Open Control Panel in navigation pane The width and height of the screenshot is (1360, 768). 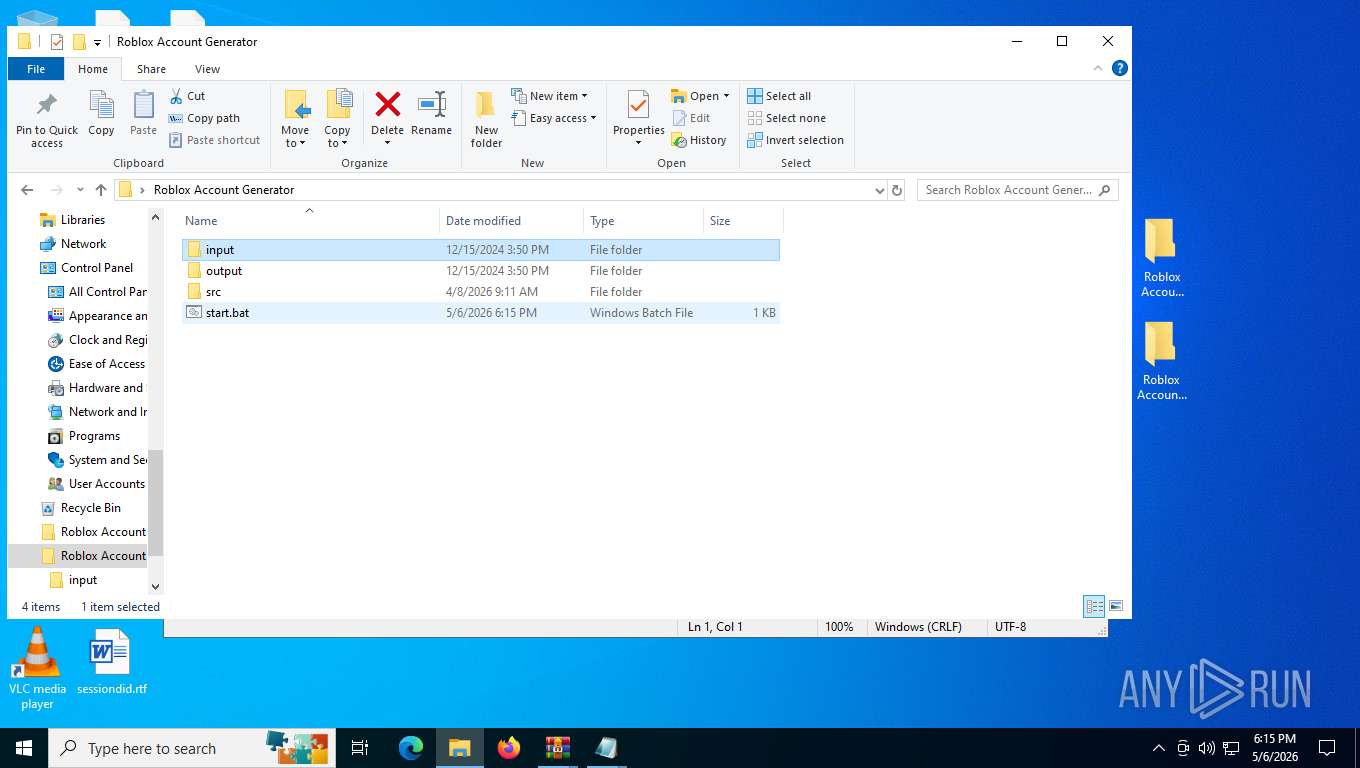[x=96, y=268]
